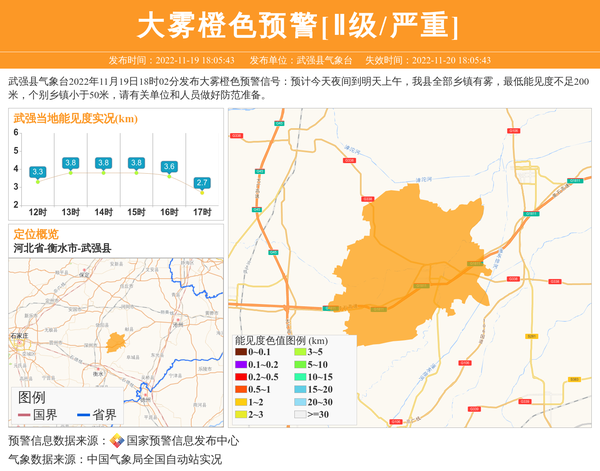Click the 能见度色值图例 (km) legend title
The image size is (600, 471).
pyautogui.click(x=281, y=341)
